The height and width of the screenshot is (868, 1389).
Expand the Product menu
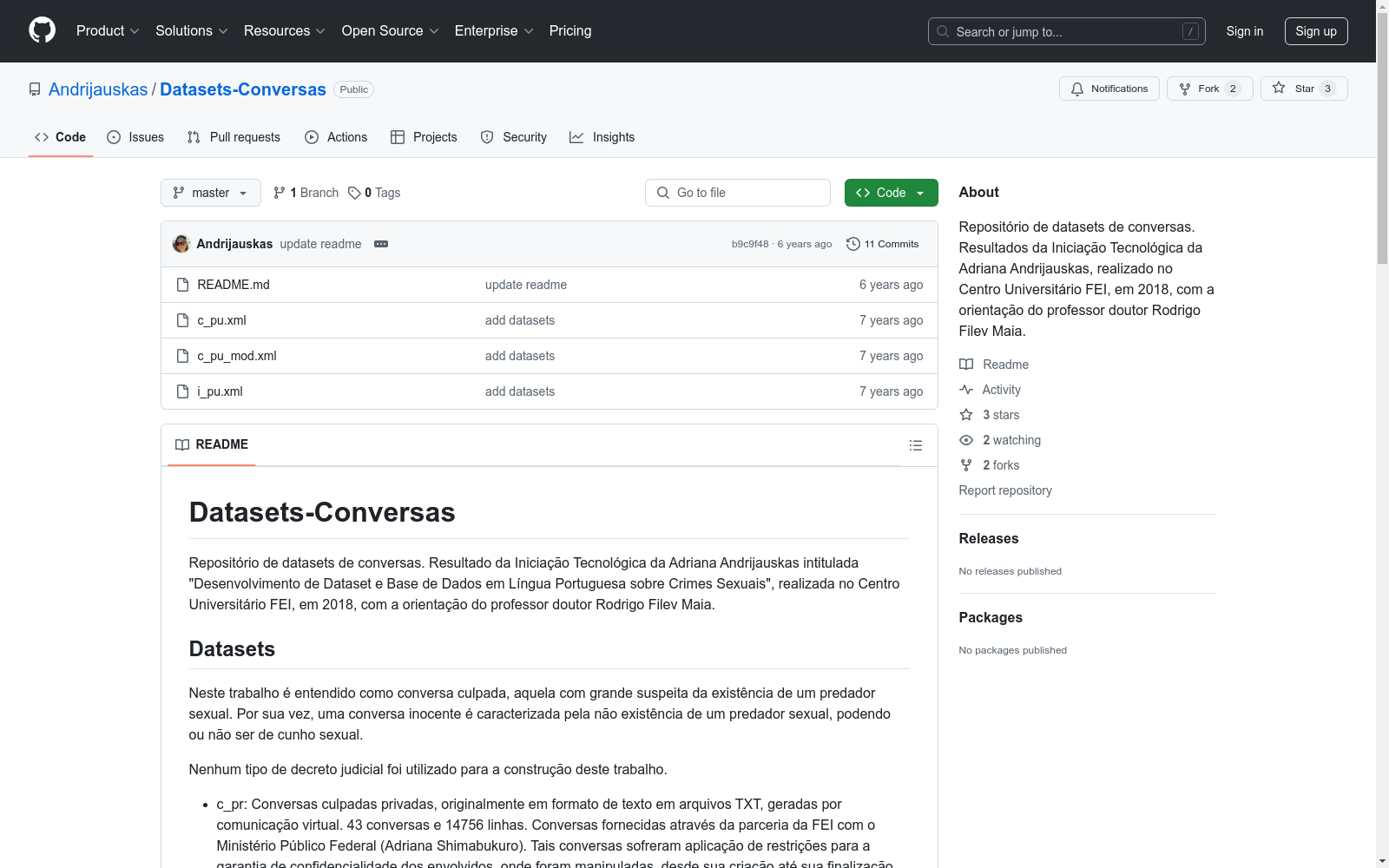(x=108, y=30)
